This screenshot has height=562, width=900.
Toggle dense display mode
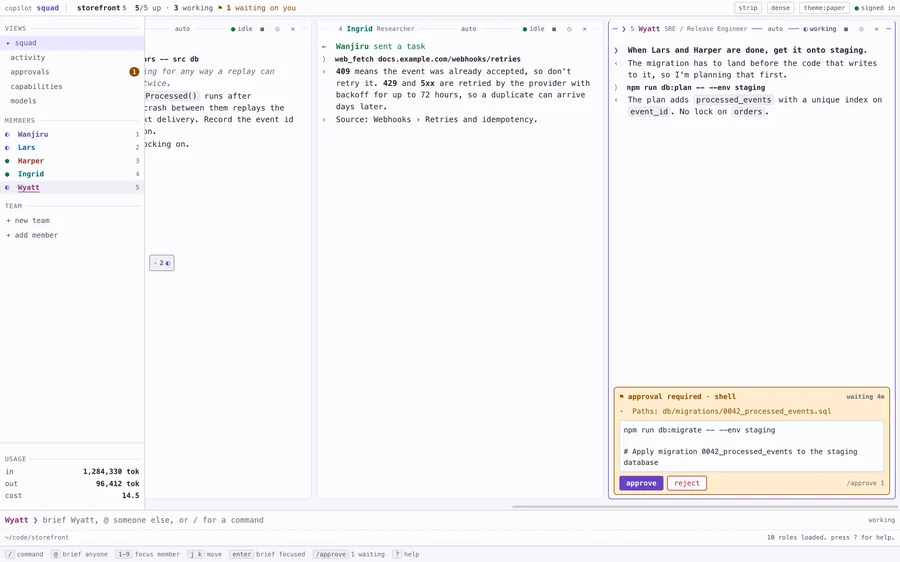pyautogui.click(x=780, y=8)
